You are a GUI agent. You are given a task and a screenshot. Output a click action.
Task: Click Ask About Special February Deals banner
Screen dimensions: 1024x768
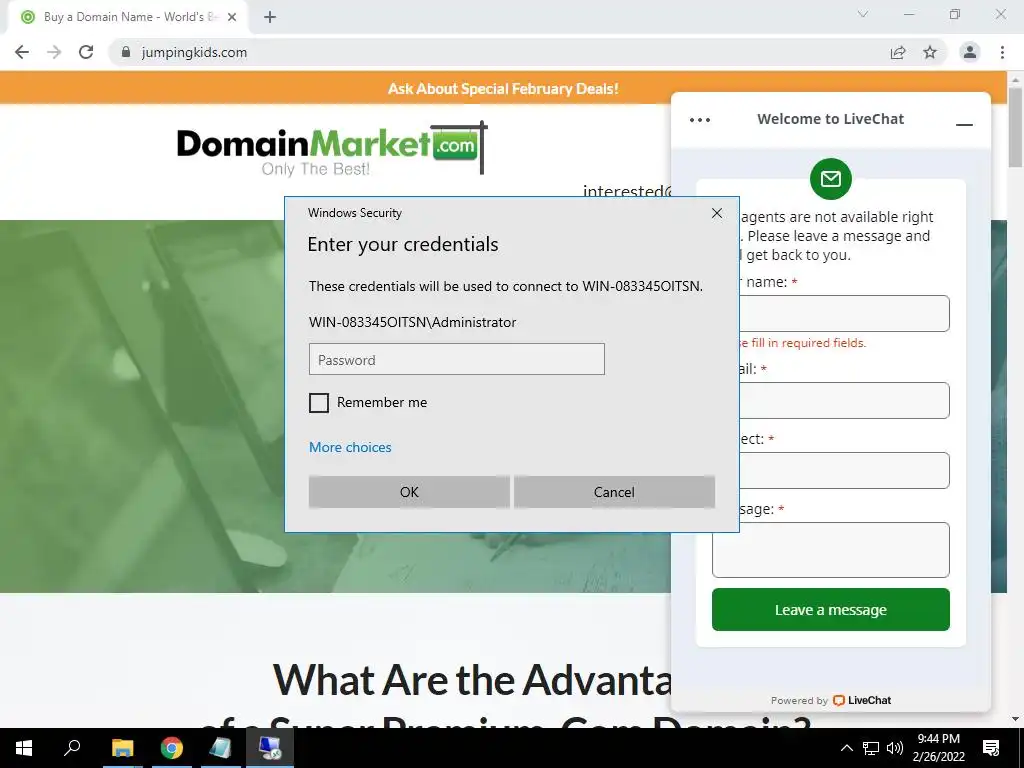503,89
